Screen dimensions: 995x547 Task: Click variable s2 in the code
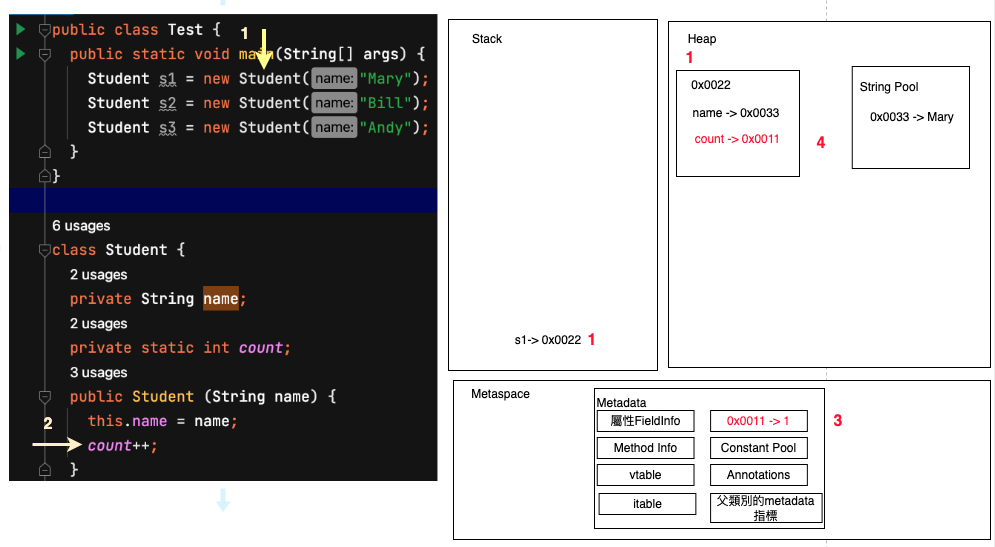point(168,103)
